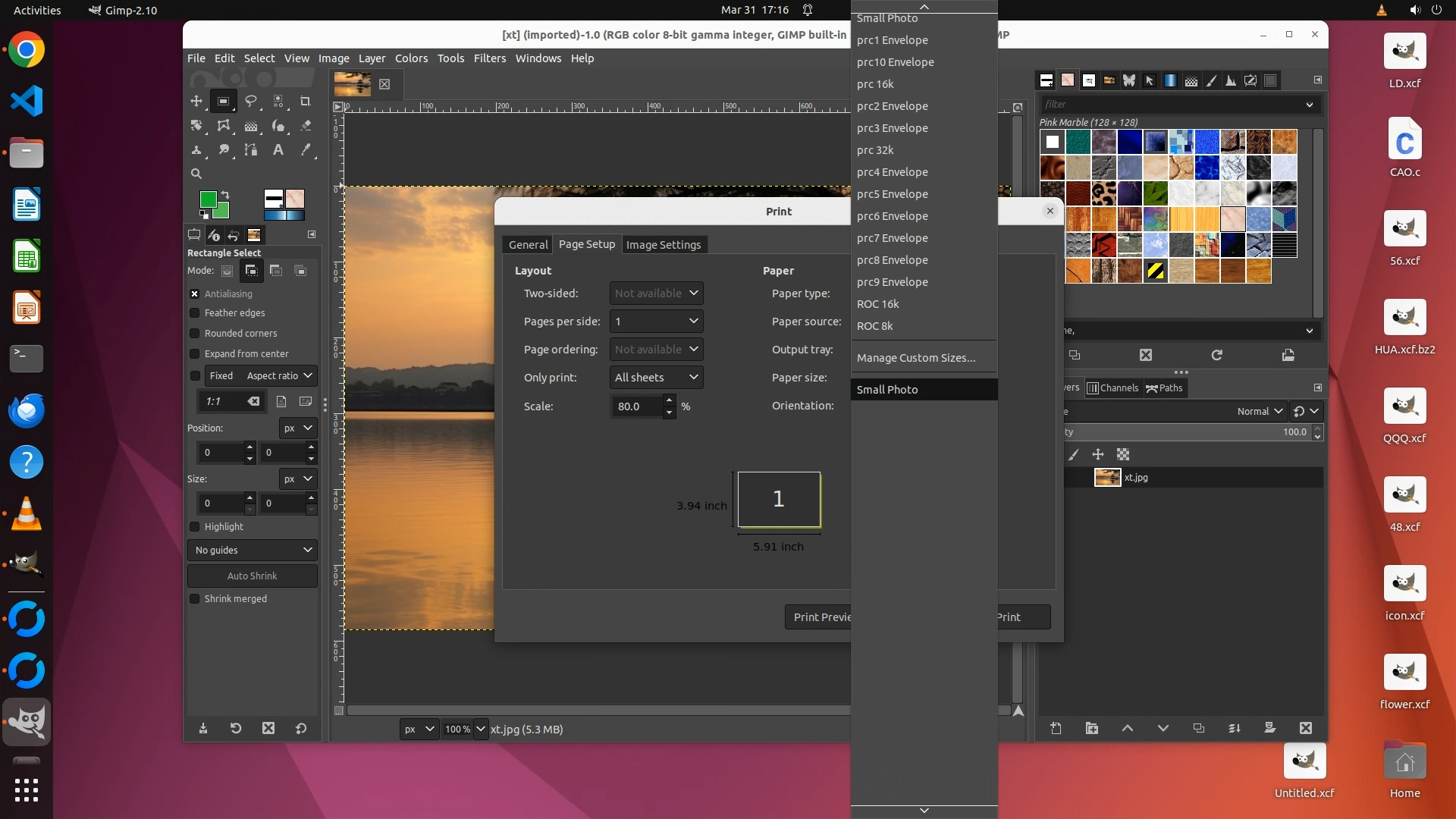Expand the Only print All sheets dropdown

pyautogui.click(x=656, y=378)
